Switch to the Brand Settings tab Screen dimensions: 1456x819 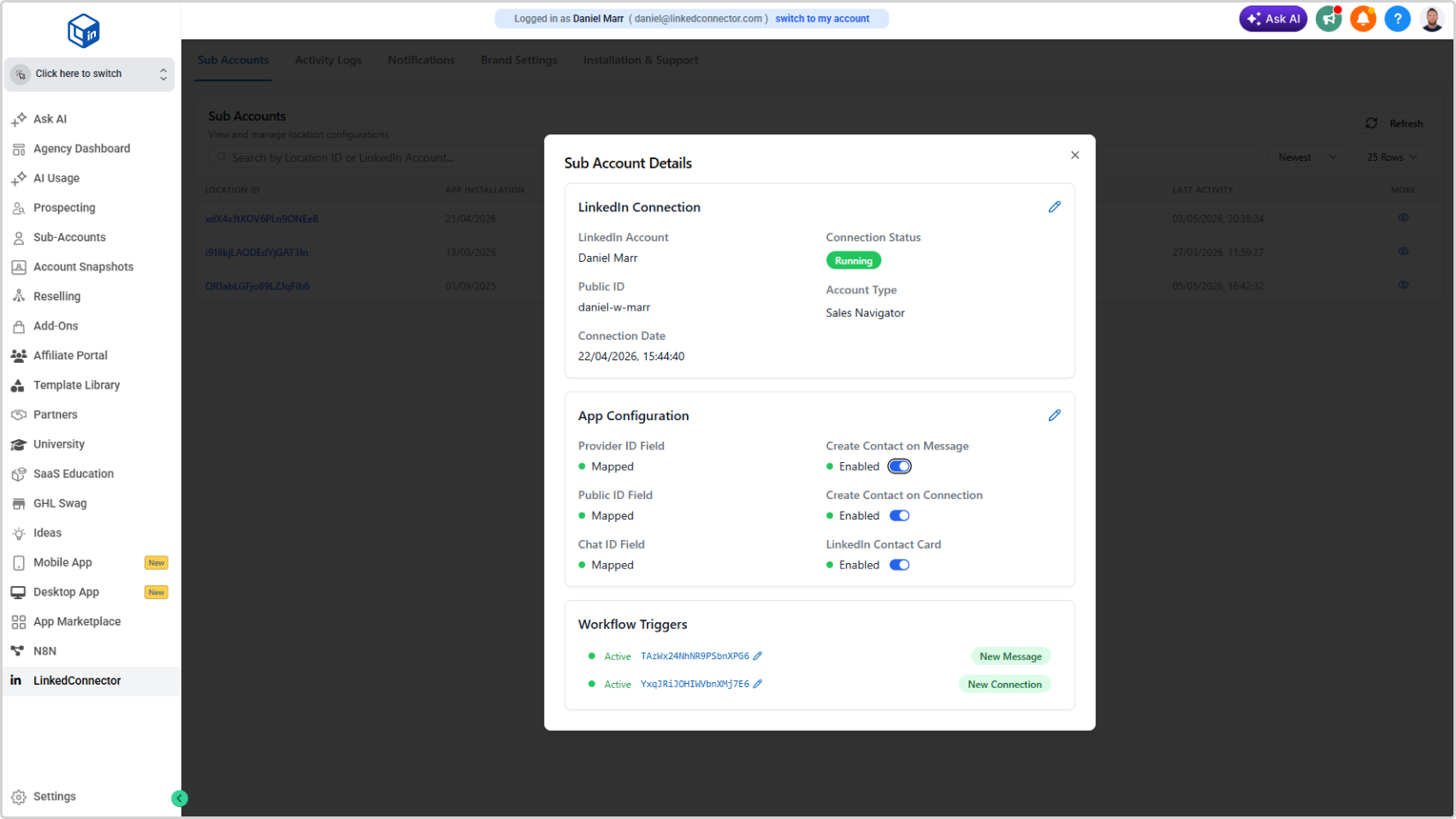[519, 60]
